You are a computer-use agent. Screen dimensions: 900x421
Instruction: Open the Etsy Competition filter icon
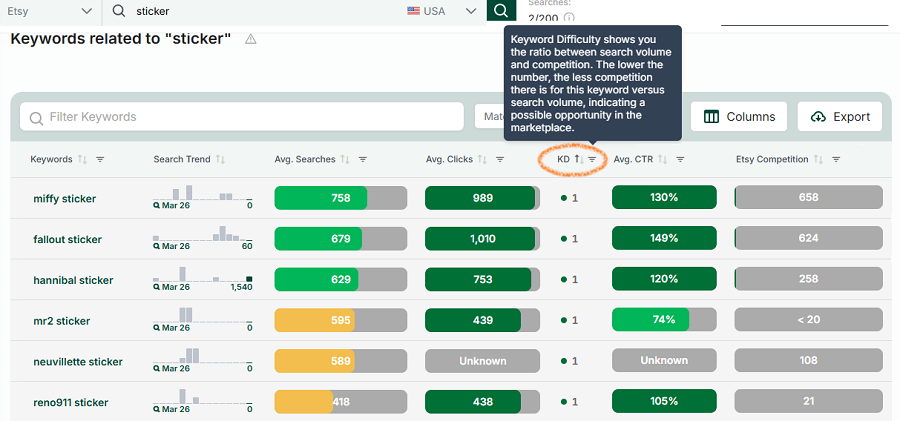pos(836,159)
